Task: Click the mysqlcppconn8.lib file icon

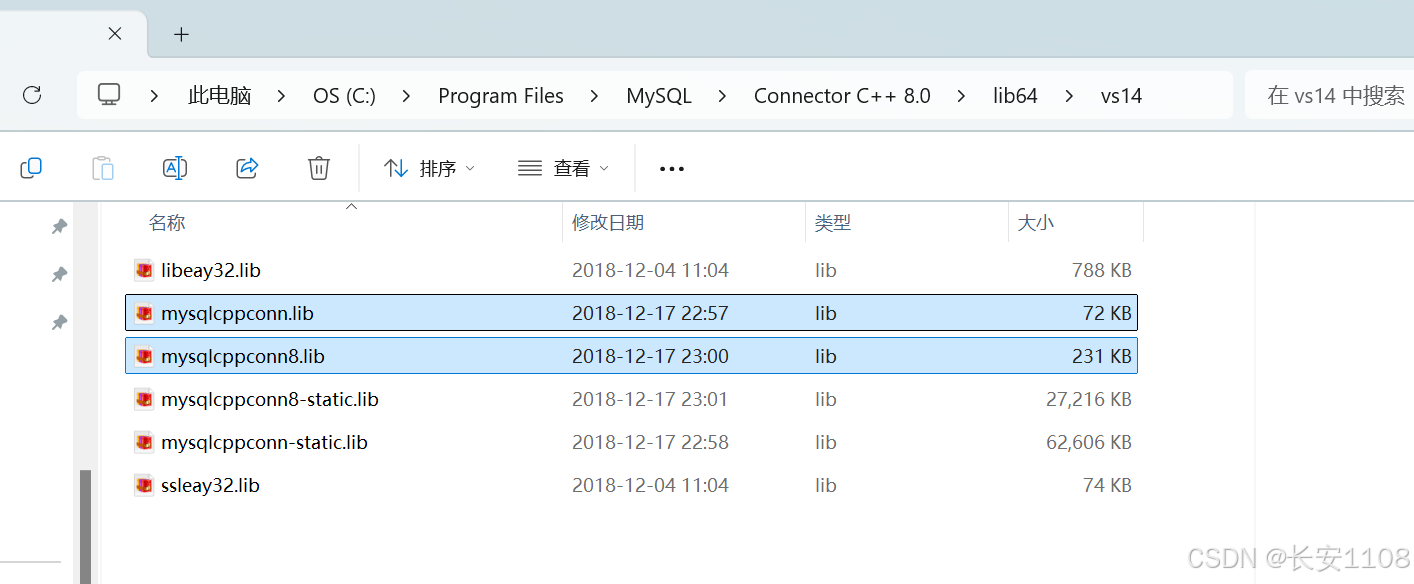Action: click(144, 356)
